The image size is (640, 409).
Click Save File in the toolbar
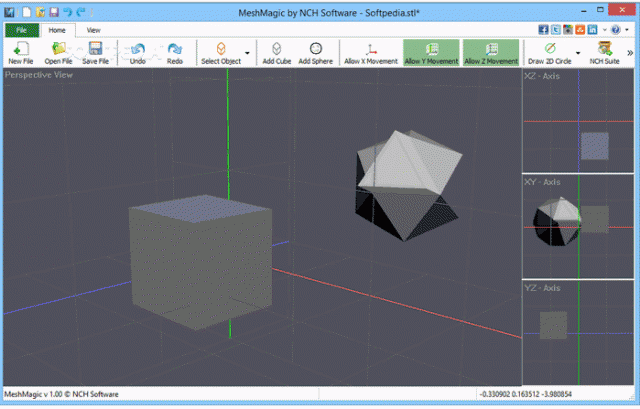(x=96, y=52)
